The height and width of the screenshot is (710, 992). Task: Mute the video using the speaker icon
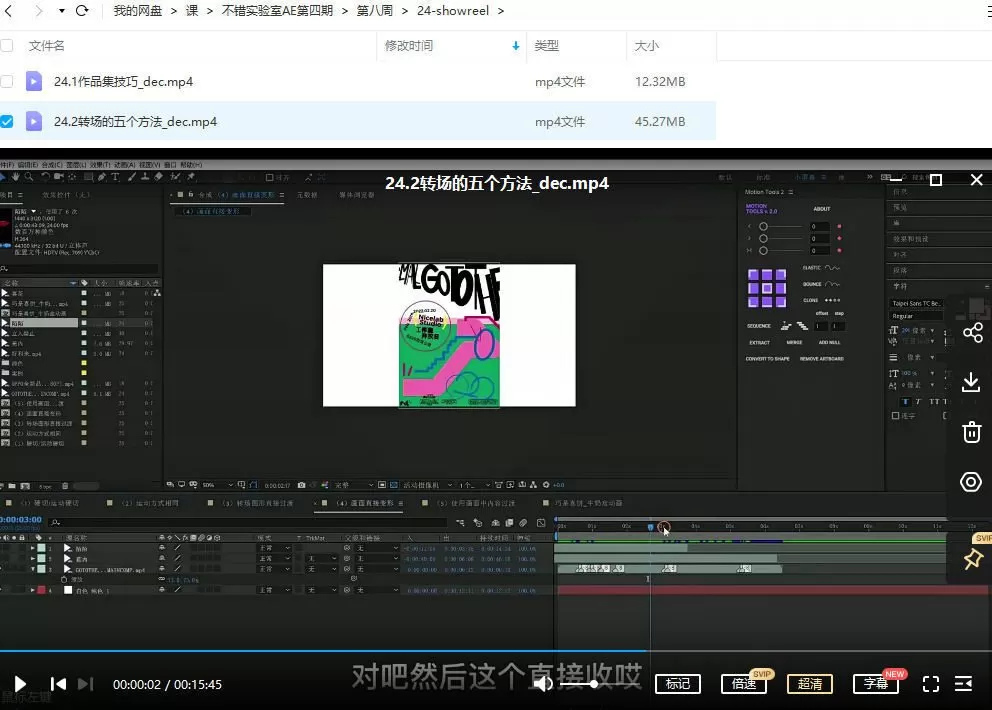pyautogui.click(x=543, y=684)
